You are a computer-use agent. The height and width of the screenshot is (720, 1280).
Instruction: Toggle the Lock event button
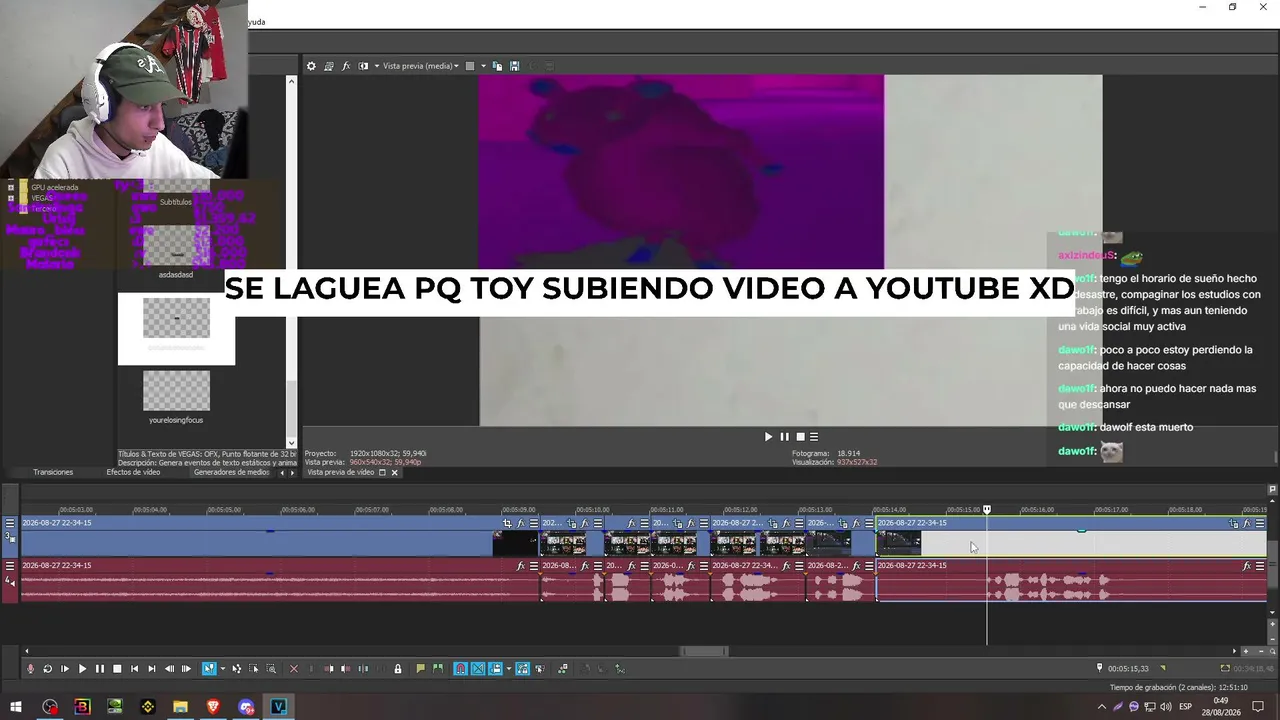(x=398, y=669)
